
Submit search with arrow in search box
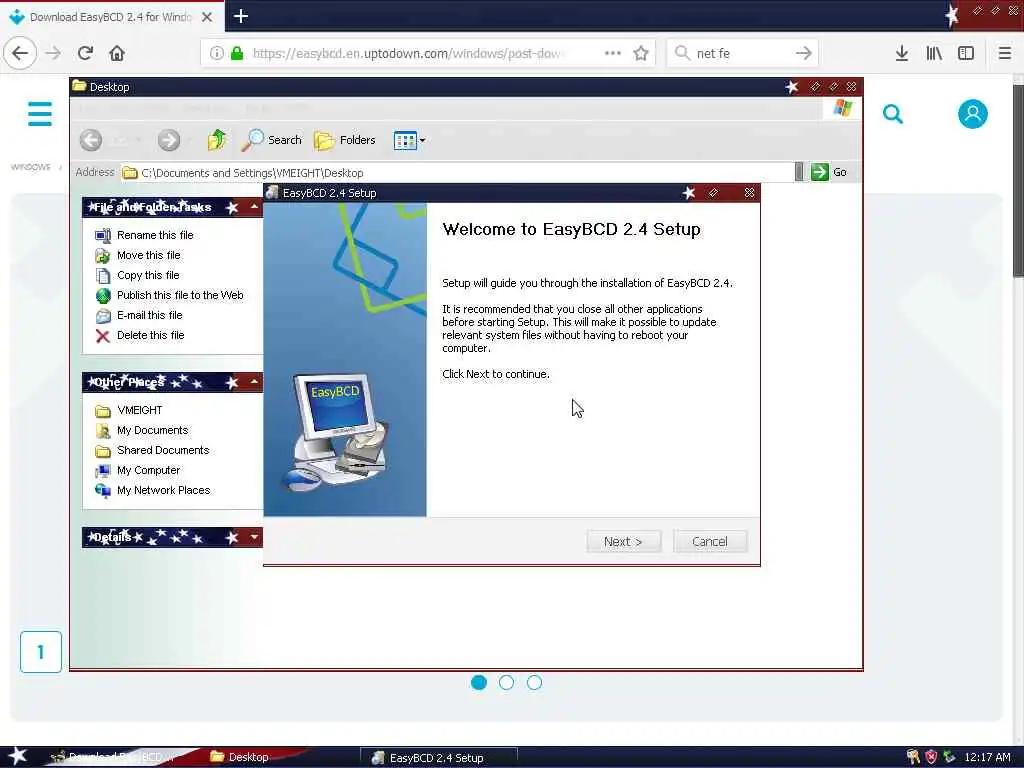pos(804,53)
